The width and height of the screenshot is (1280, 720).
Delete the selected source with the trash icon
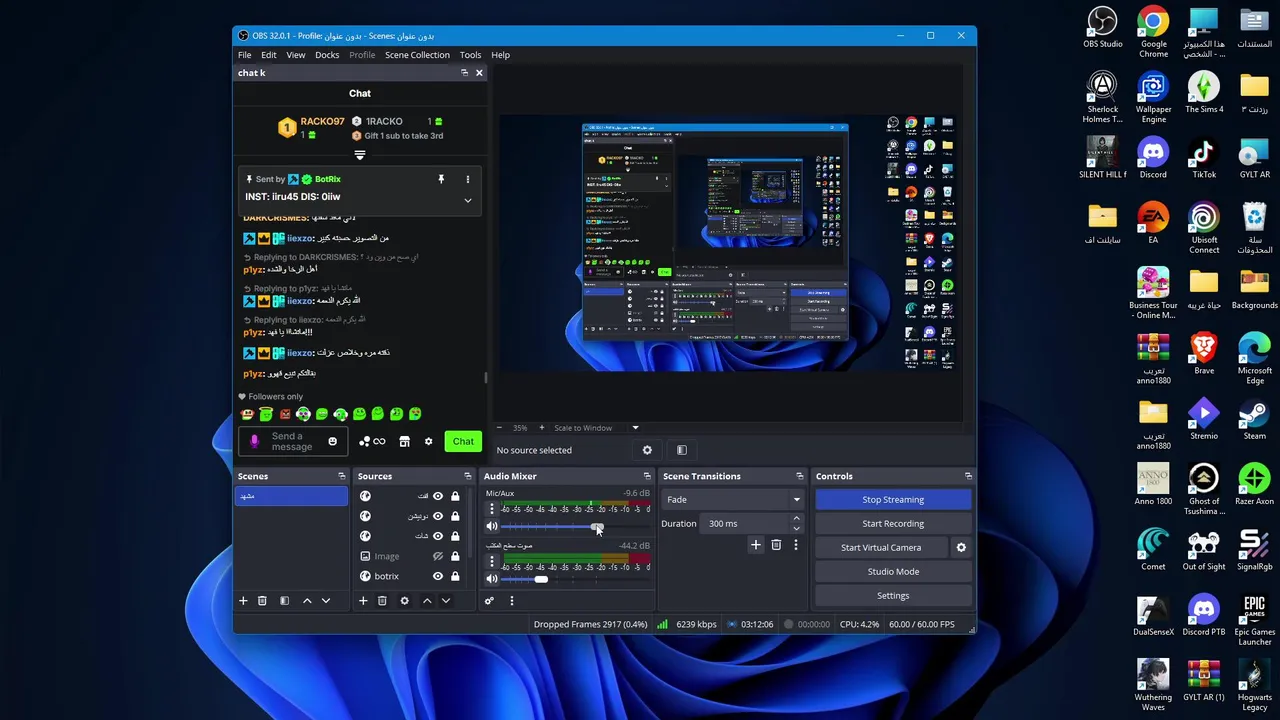tap(382, 601)
